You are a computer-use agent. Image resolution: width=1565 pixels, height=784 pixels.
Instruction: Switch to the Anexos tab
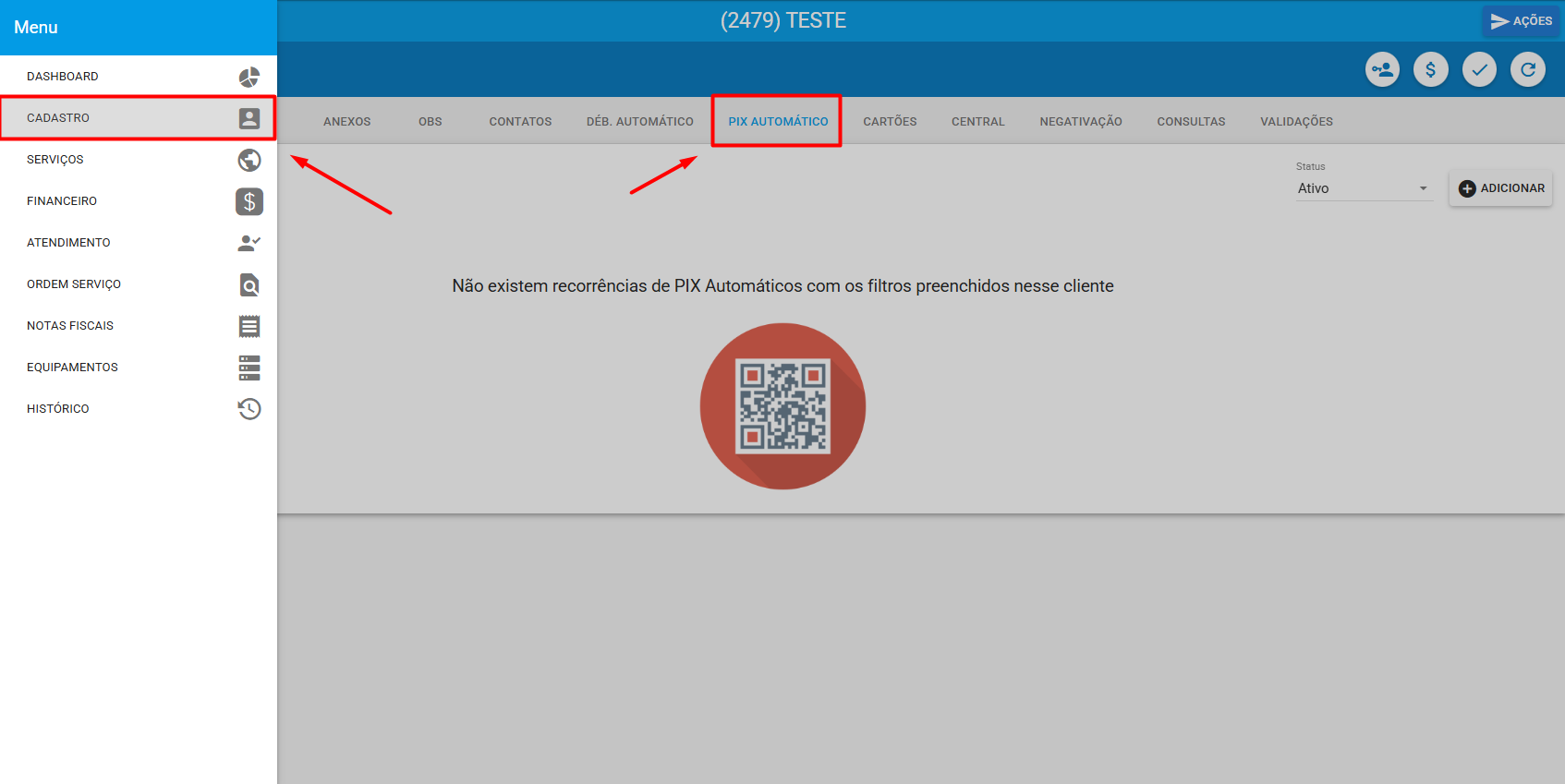click(347, 122)
